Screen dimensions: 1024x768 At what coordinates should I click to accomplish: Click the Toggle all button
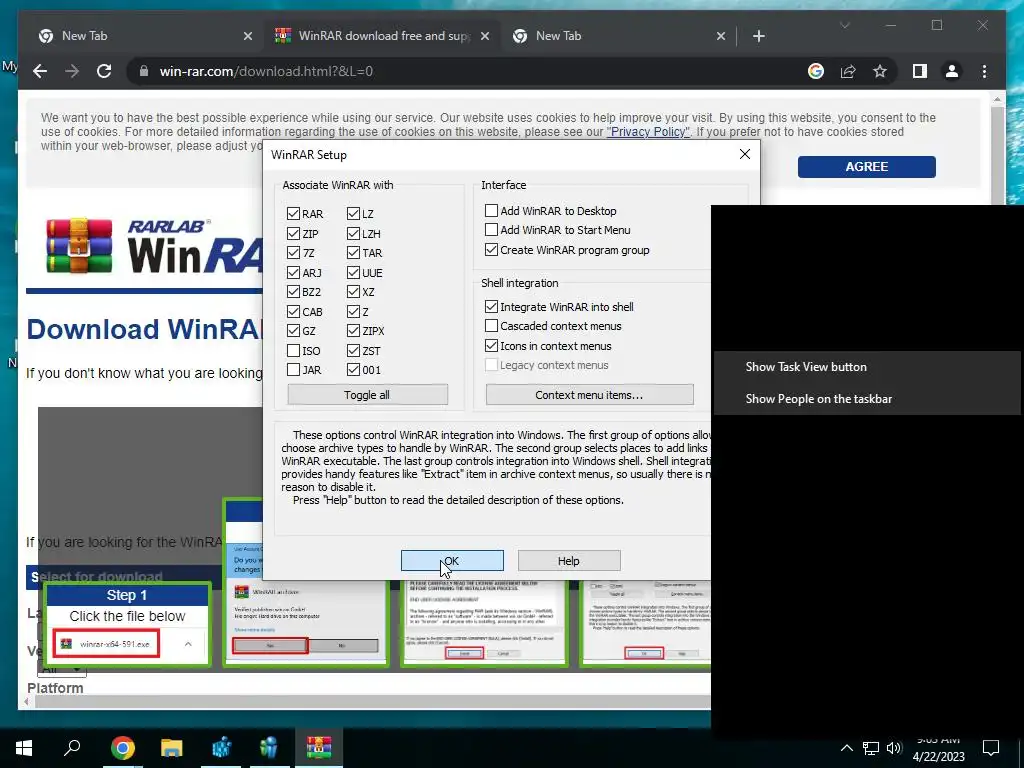click(367, 394)
